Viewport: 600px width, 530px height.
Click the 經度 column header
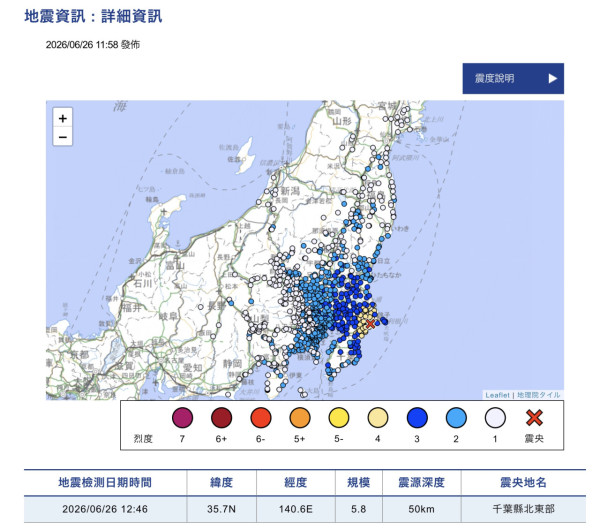(296, 483)
